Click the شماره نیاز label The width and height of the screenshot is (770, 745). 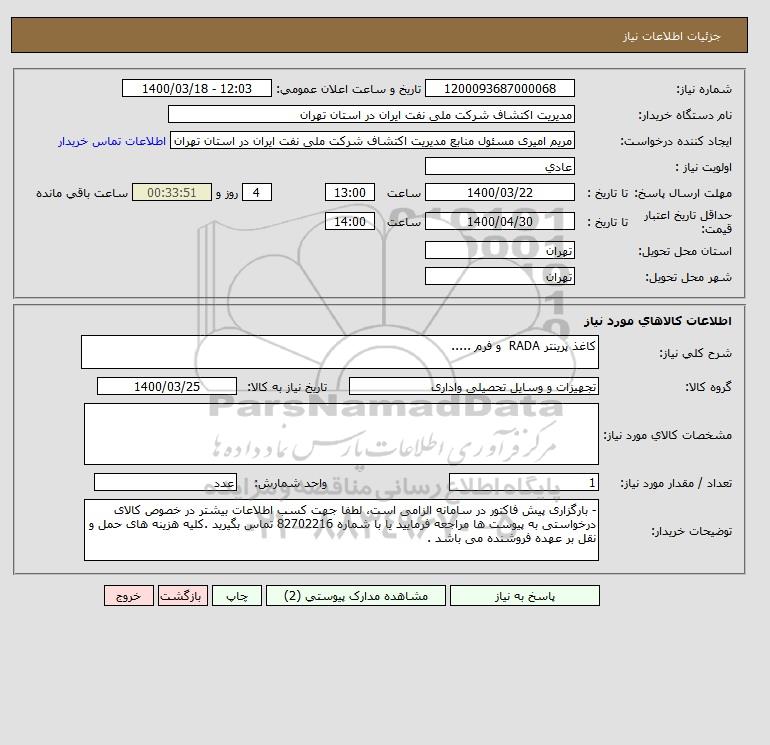[x=704, y=89]
